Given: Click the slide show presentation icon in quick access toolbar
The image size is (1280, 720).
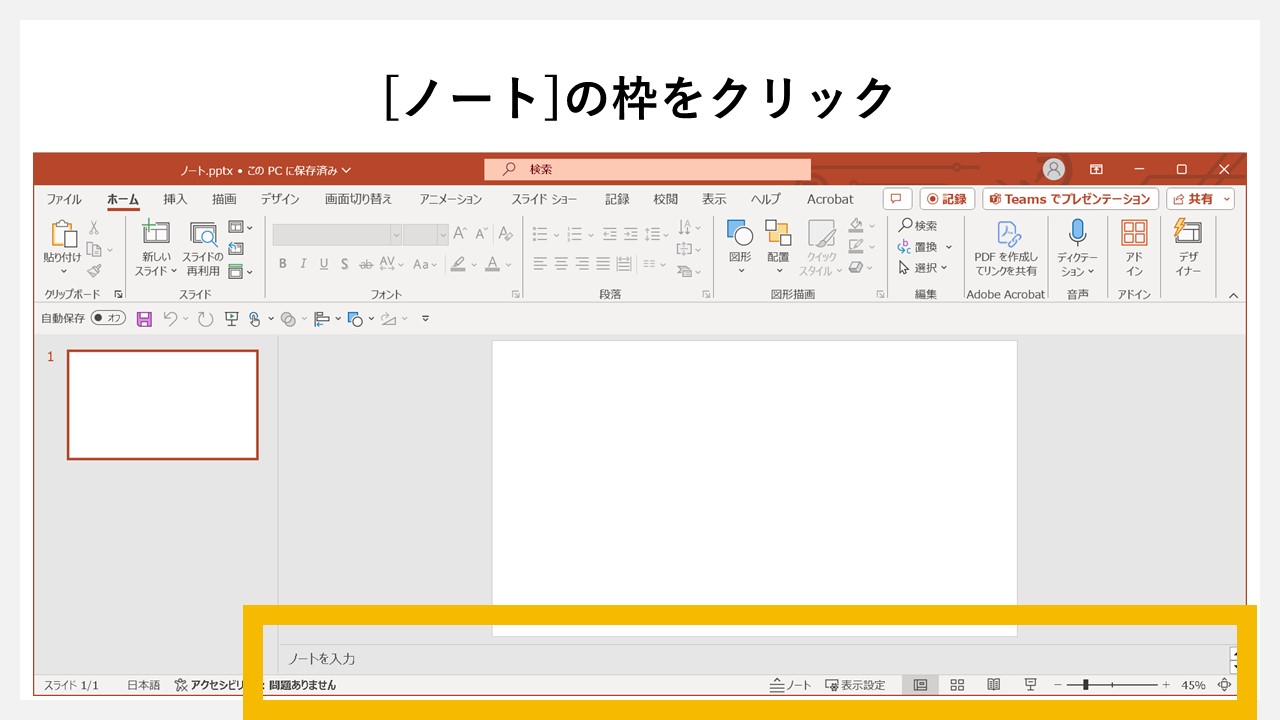Looking at the screenshot, I should coord(230,318).
